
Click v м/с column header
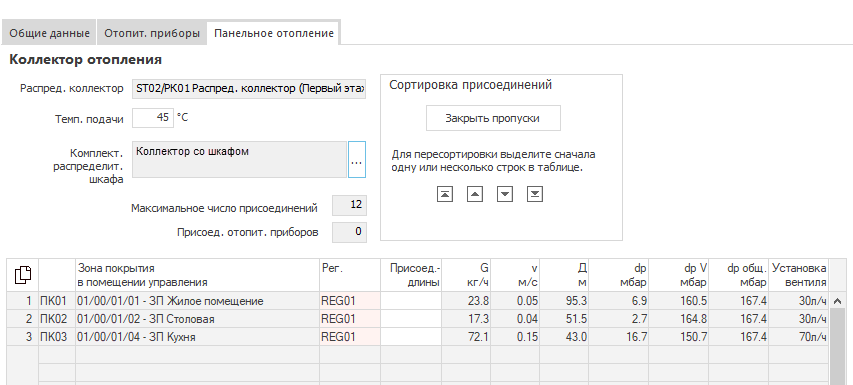click(x=515, y=275)
